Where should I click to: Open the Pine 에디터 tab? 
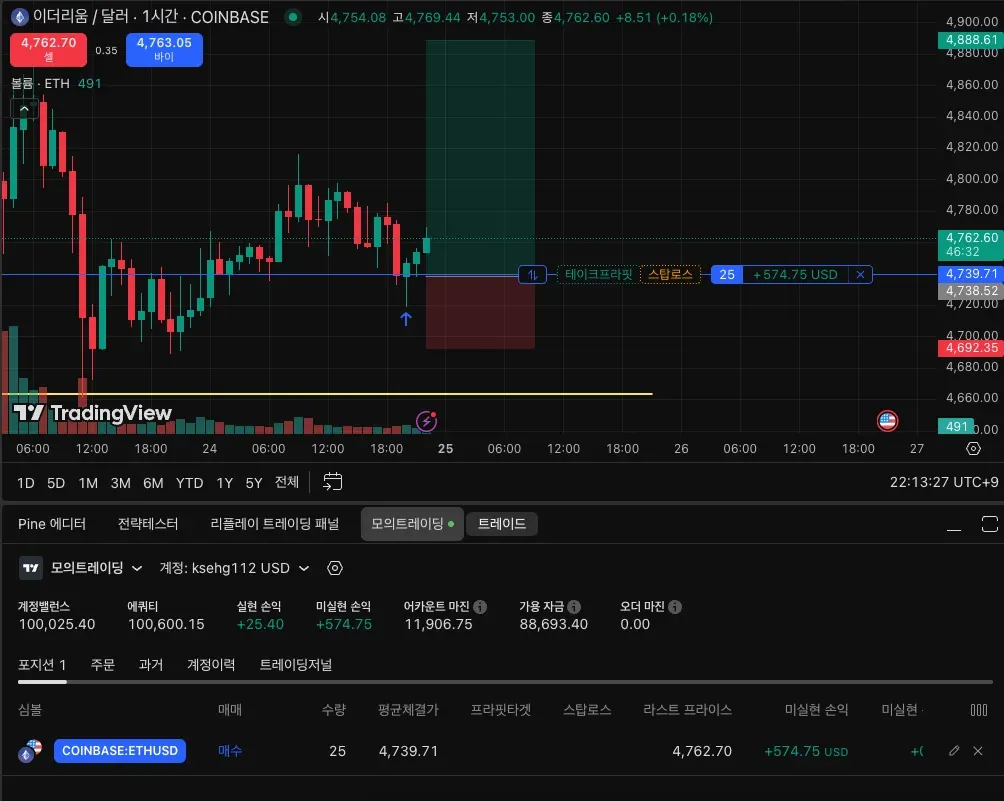[52, 524]
